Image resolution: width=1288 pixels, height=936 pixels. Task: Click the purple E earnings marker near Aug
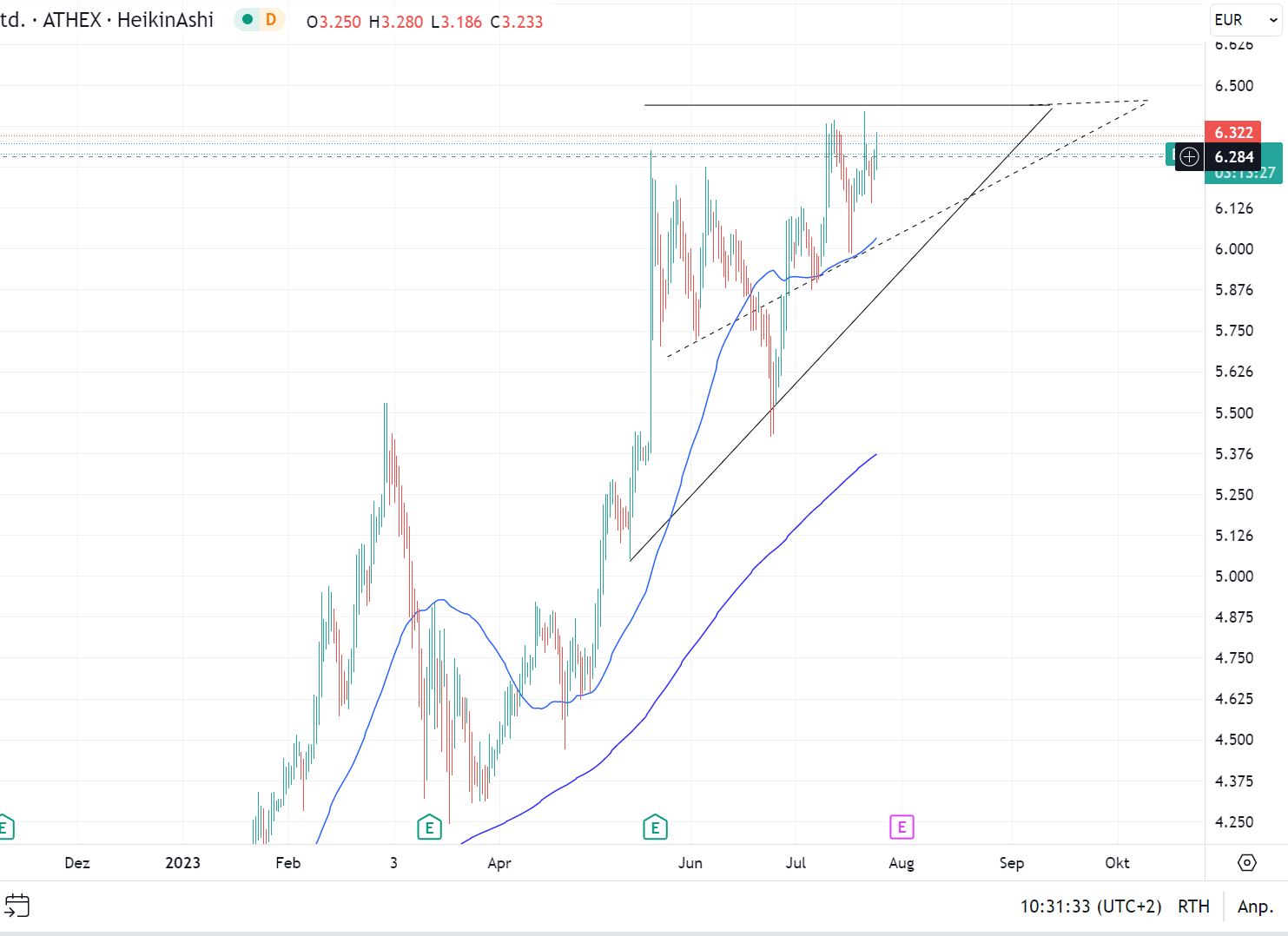pos(902,827)
